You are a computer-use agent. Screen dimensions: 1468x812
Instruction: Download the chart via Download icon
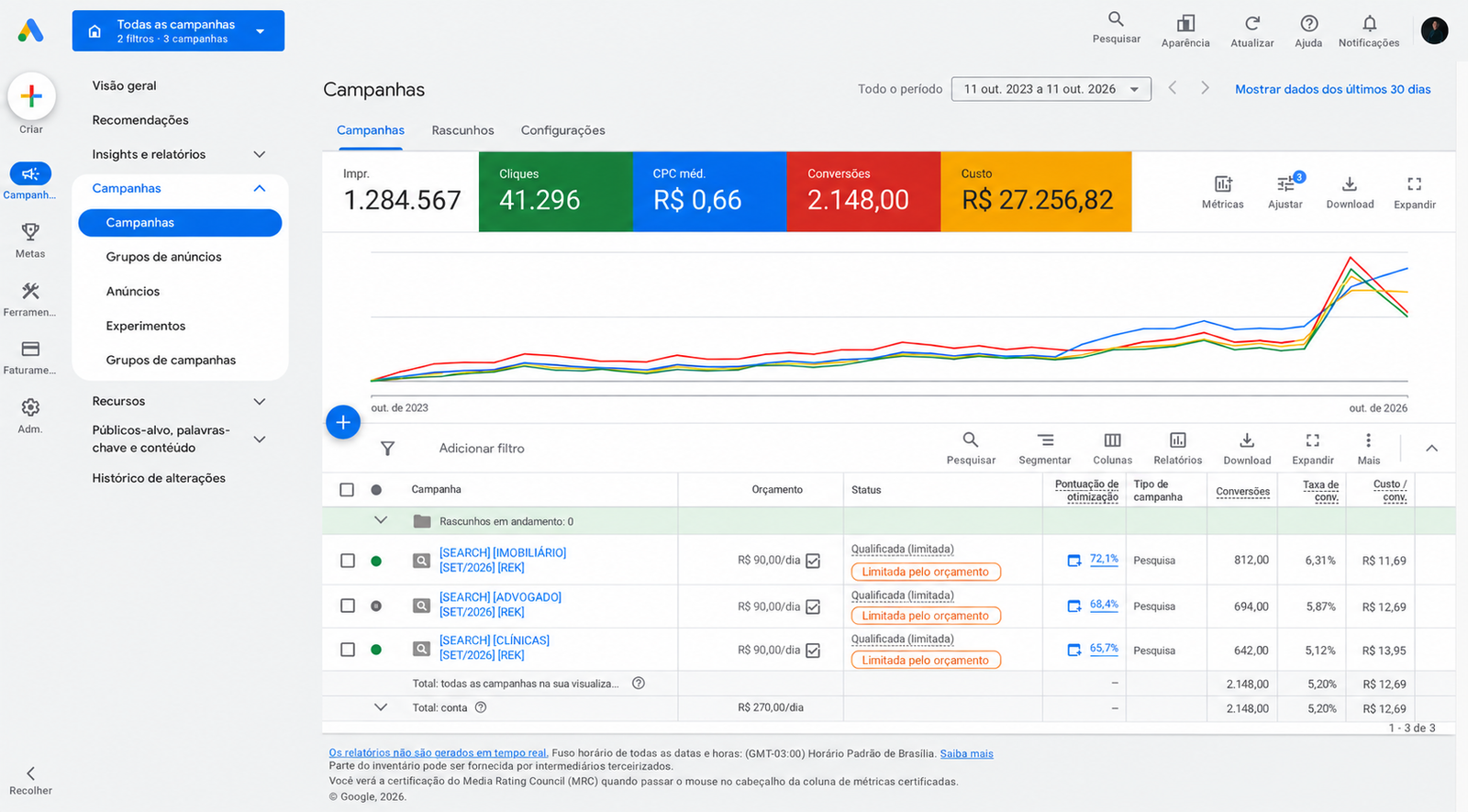(x=1350, y=184)
